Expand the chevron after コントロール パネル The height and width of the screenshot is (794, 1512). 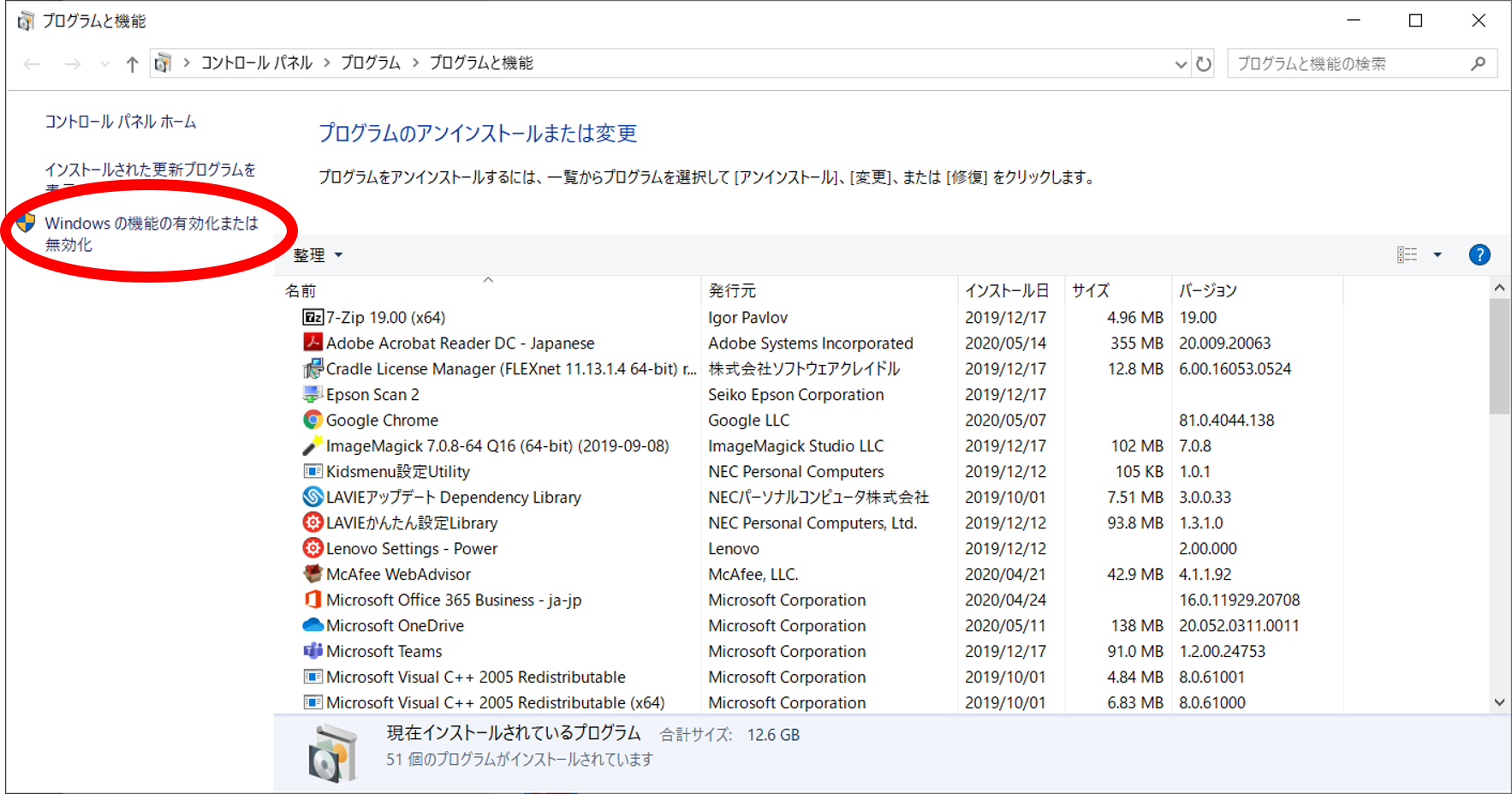[x=326, y=63]
